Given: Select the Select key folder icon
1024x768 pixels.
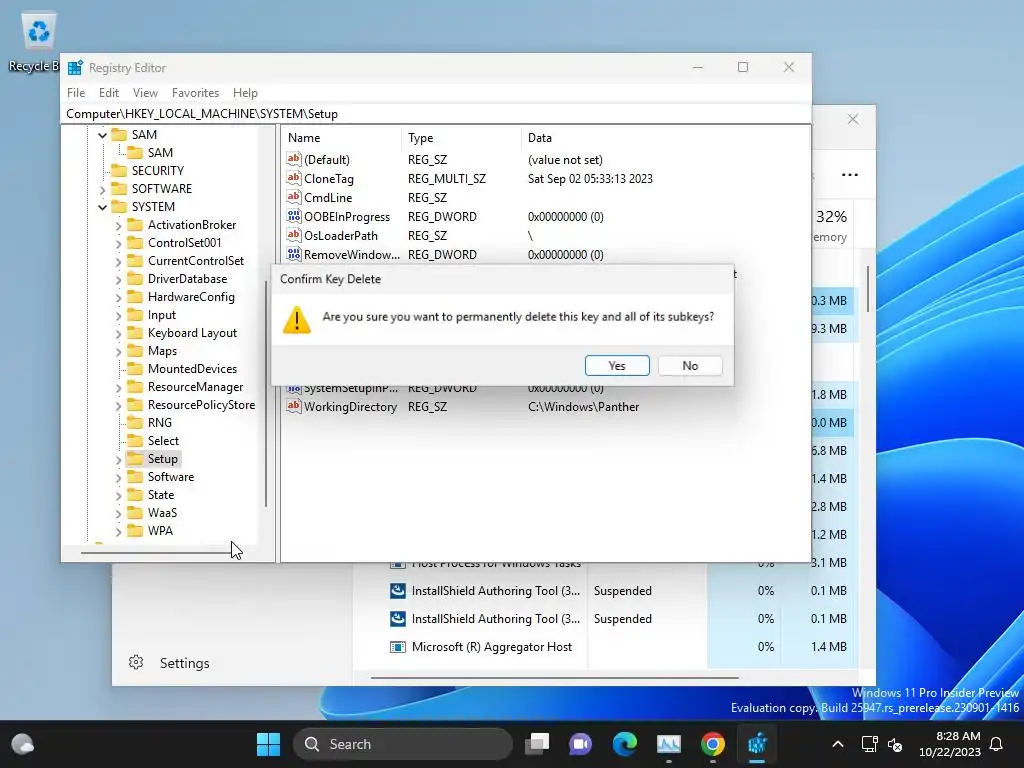Looking at the screenshot, I should click(x=135, y=441).
